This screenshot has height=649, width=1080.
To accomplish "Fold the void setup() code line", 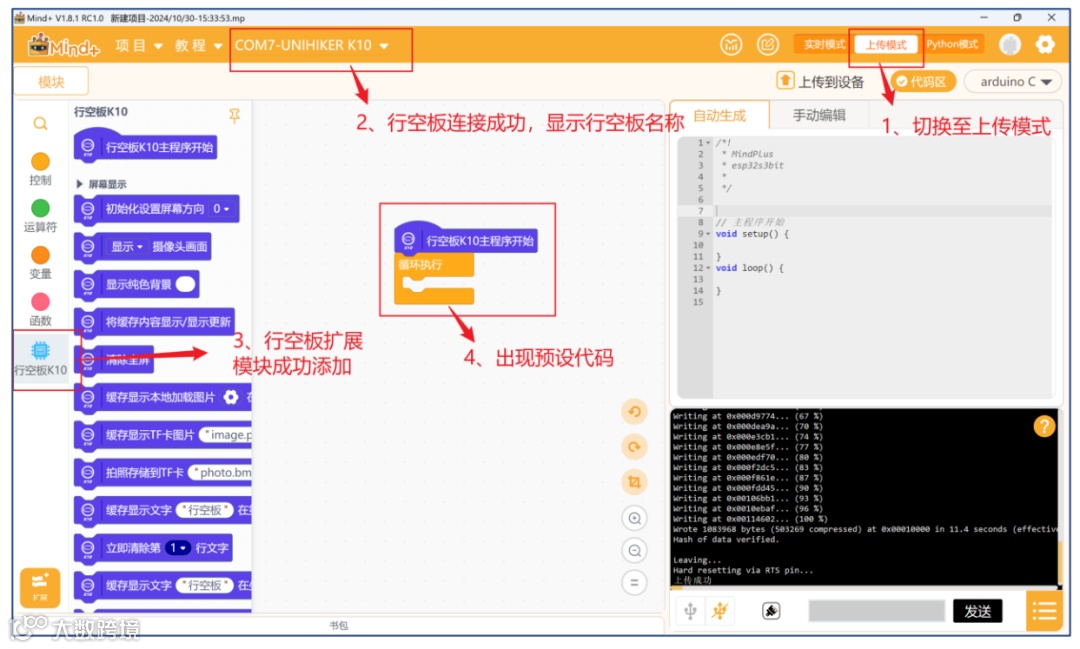I will tap(708, 234).
